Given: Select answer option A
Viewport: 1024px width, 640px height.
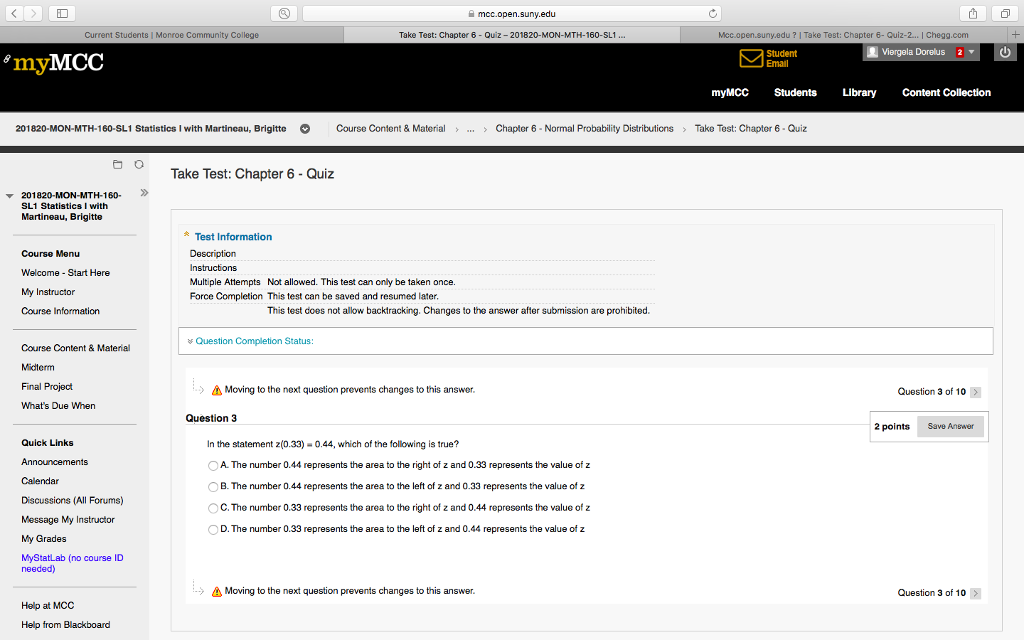Looking at the screenshot, I should tap(213, 465).
